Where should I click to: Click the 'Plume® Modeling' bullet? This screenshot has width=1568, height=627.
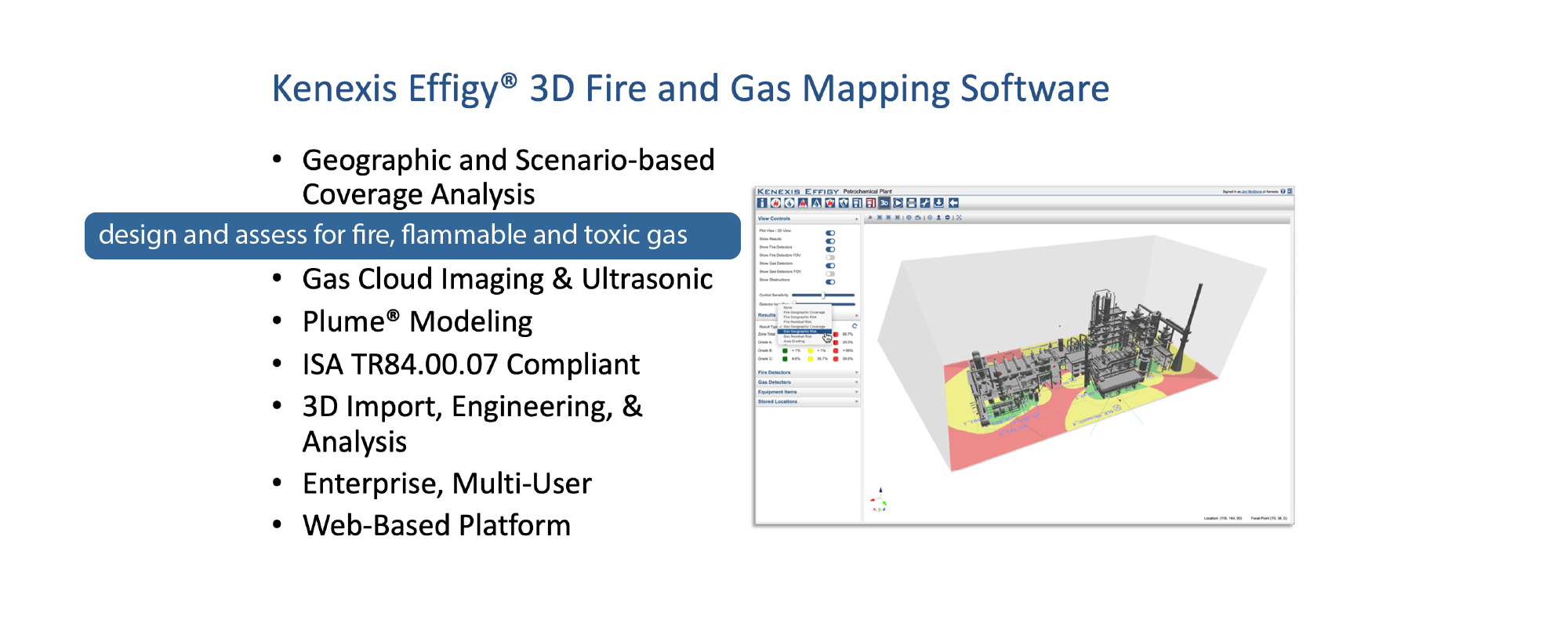417,321
